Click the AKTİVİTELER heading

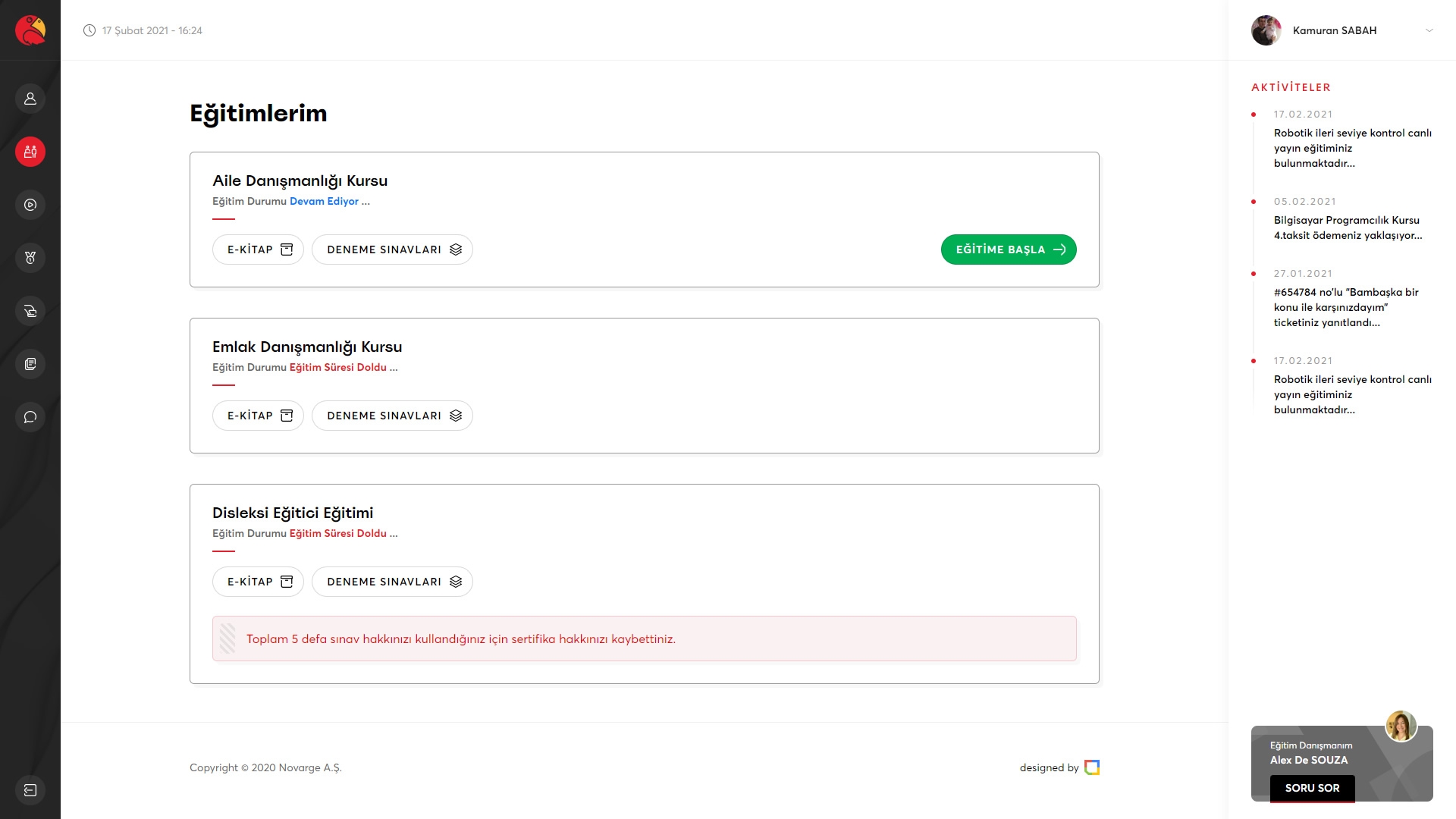[x=1291, y=87]
